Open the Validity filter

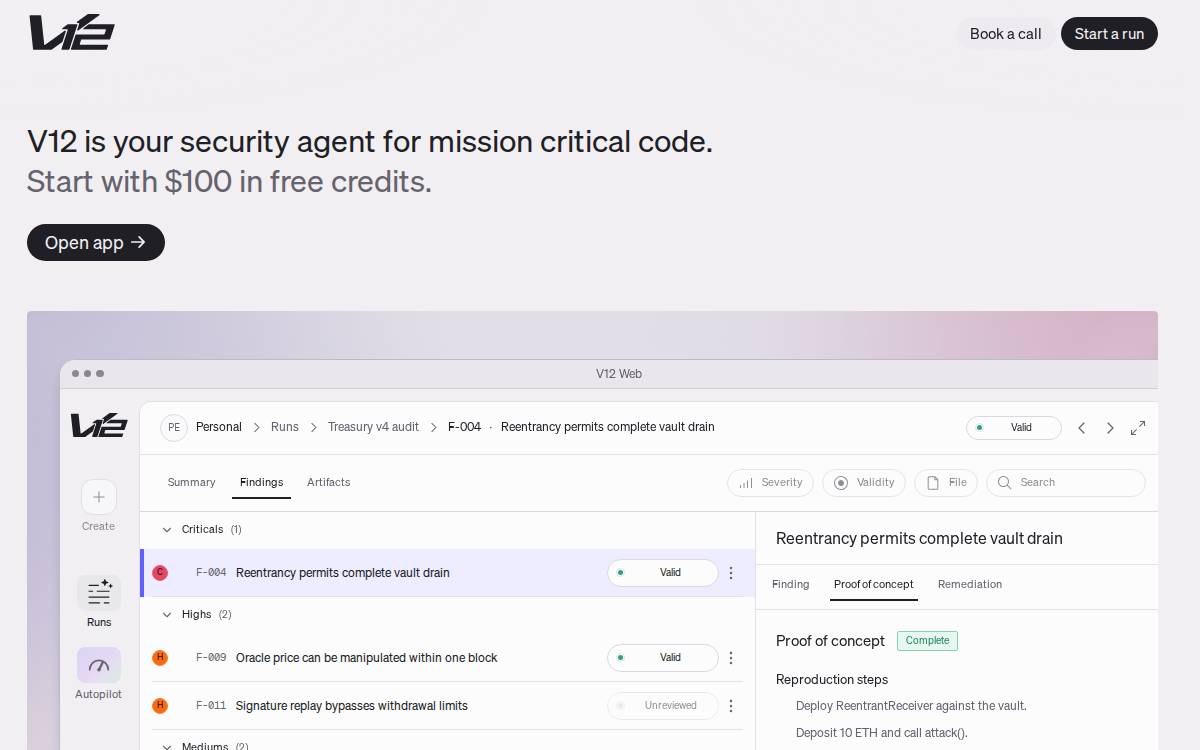[x=864, y=483]
